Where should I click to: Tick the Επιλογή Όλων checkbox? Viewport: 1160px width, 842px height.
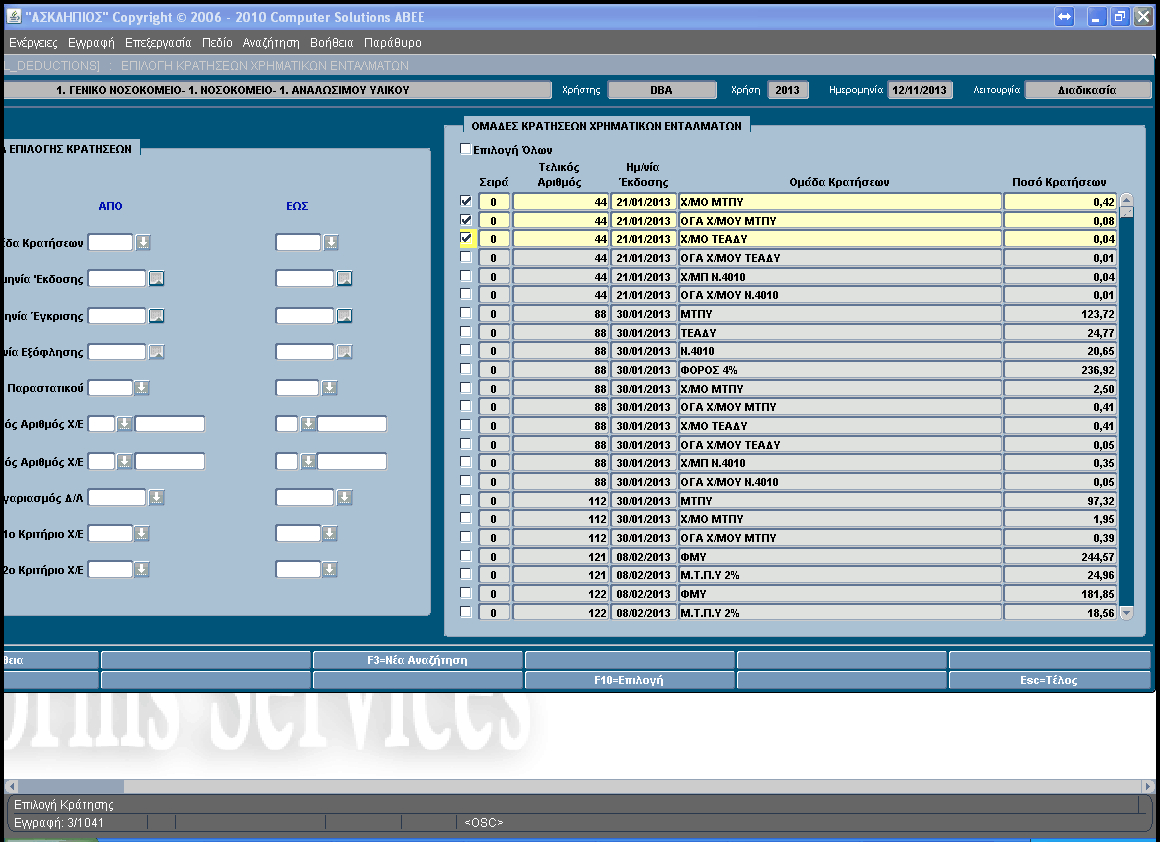click(465, 149)
